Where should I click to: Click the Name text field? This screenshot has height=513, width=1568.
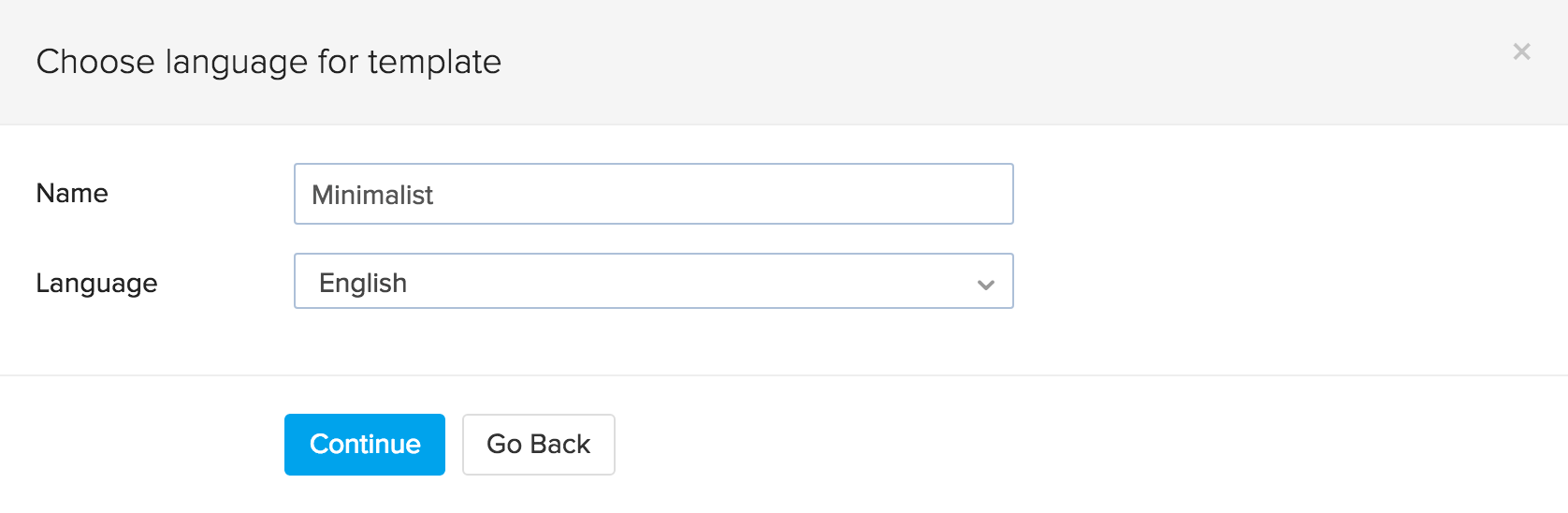point(653,194)
